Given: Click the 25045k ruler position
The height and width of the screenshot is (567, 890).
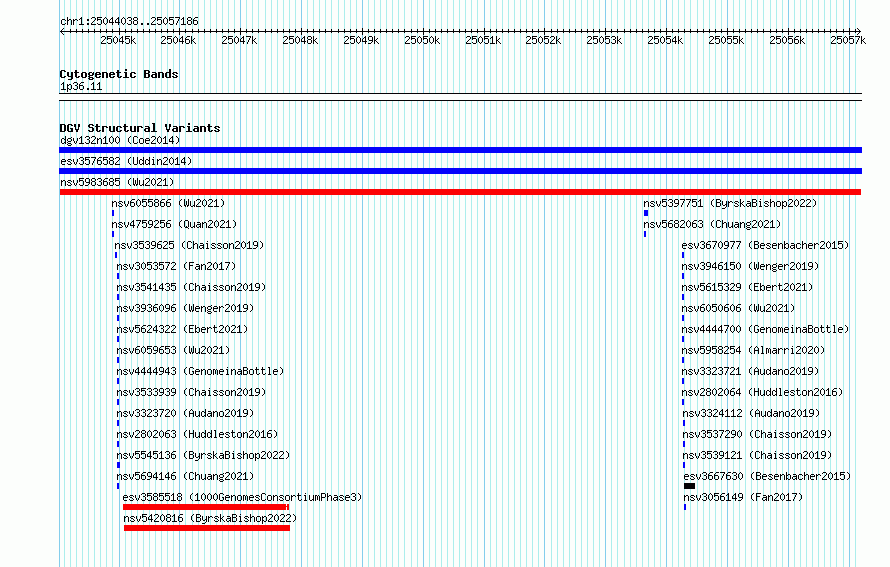Looking at the screenshot, I should tap(118, 40).
